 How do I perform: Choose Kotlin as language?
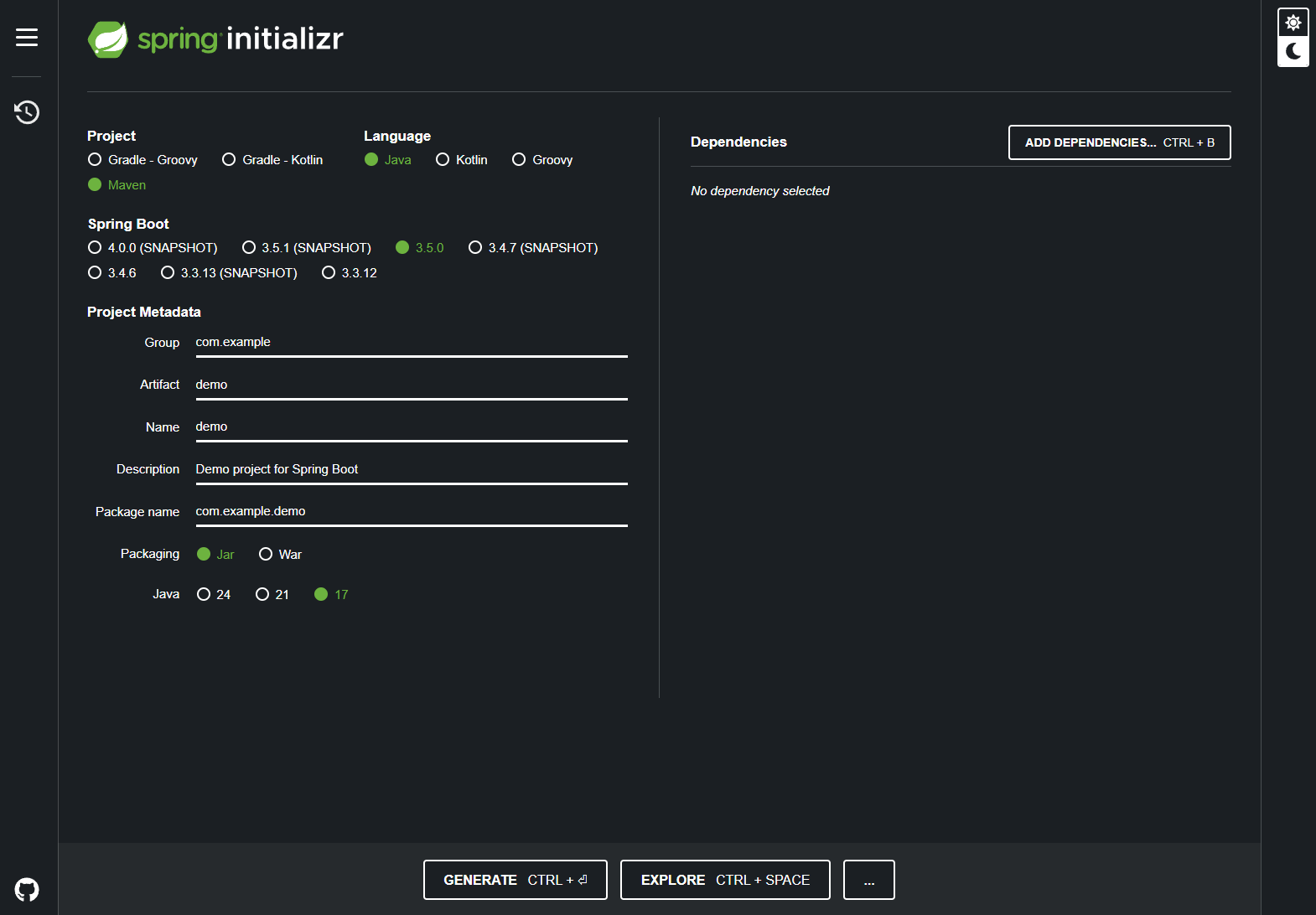coord(462,160)
